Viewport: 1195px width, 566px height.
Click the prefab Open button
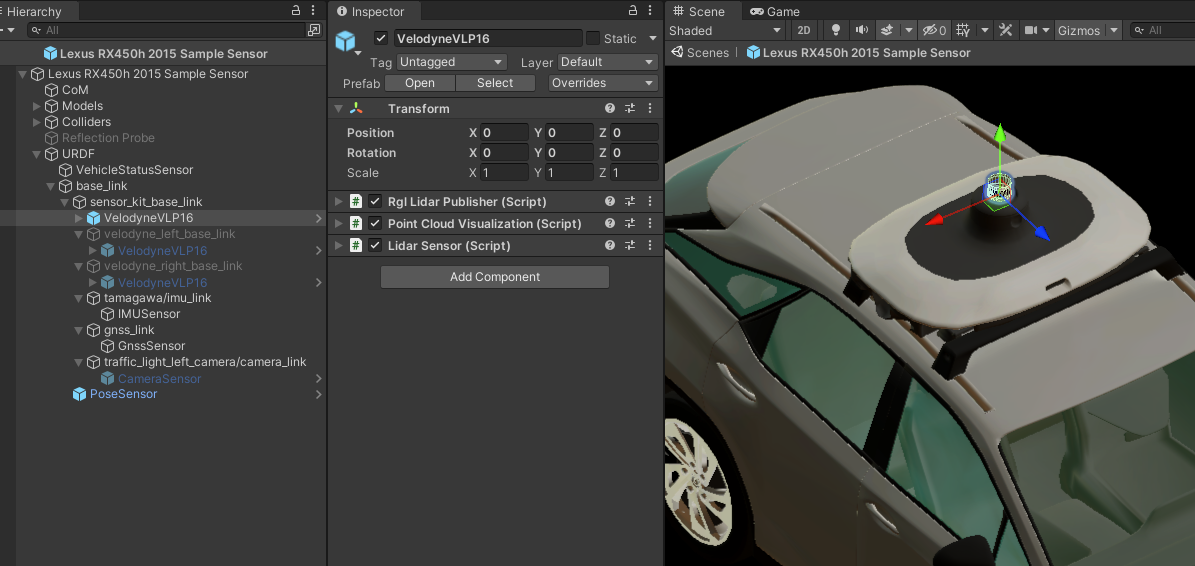420,83
